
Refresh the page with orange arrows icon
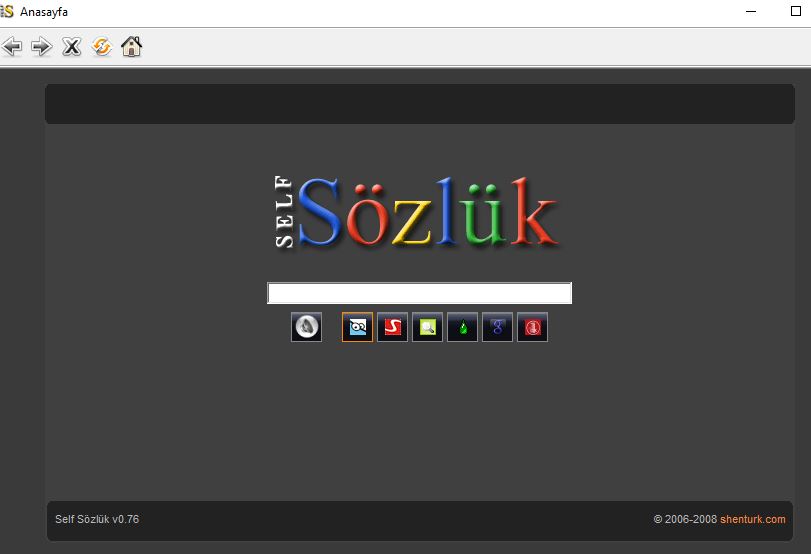click(102, 47)
